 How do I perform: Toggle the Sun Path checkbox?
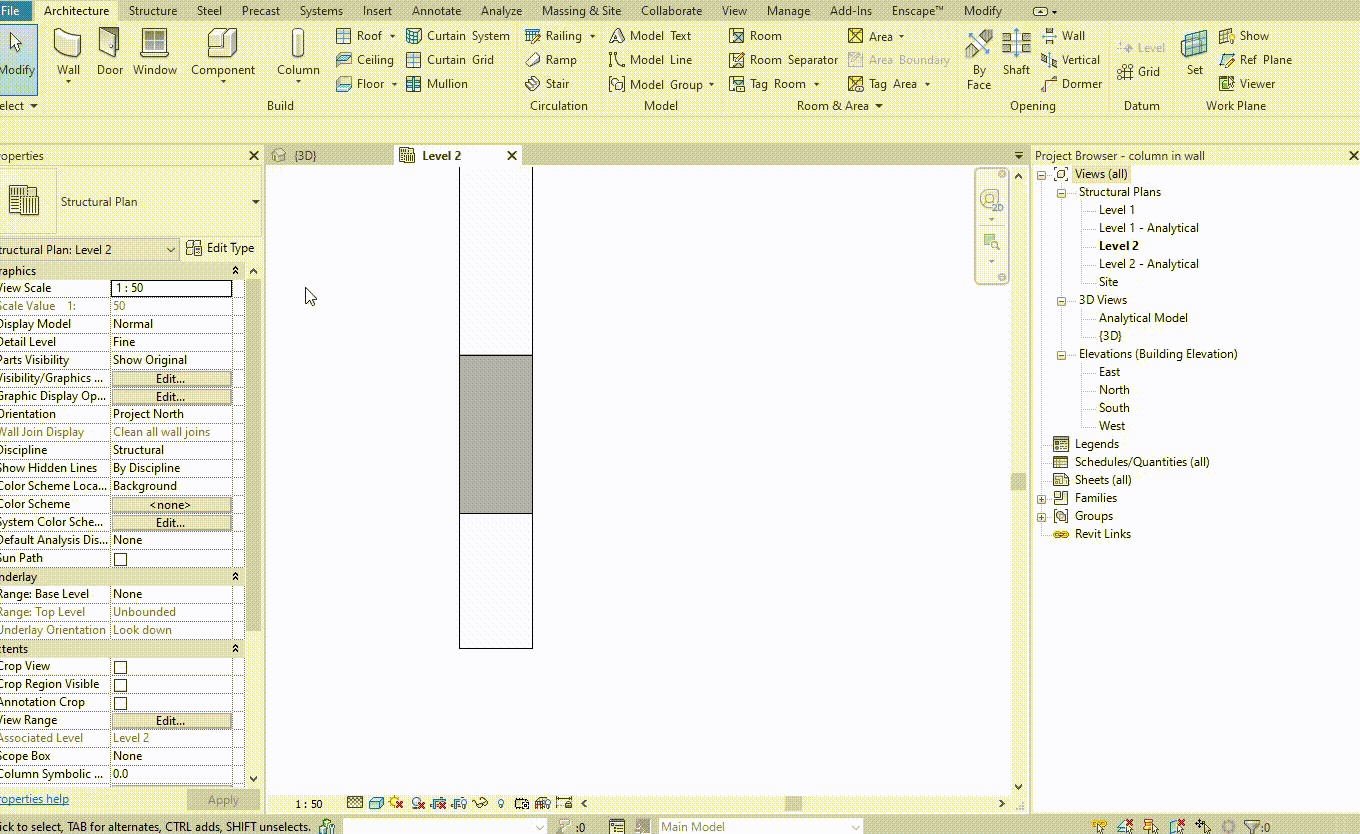point(120,559)
